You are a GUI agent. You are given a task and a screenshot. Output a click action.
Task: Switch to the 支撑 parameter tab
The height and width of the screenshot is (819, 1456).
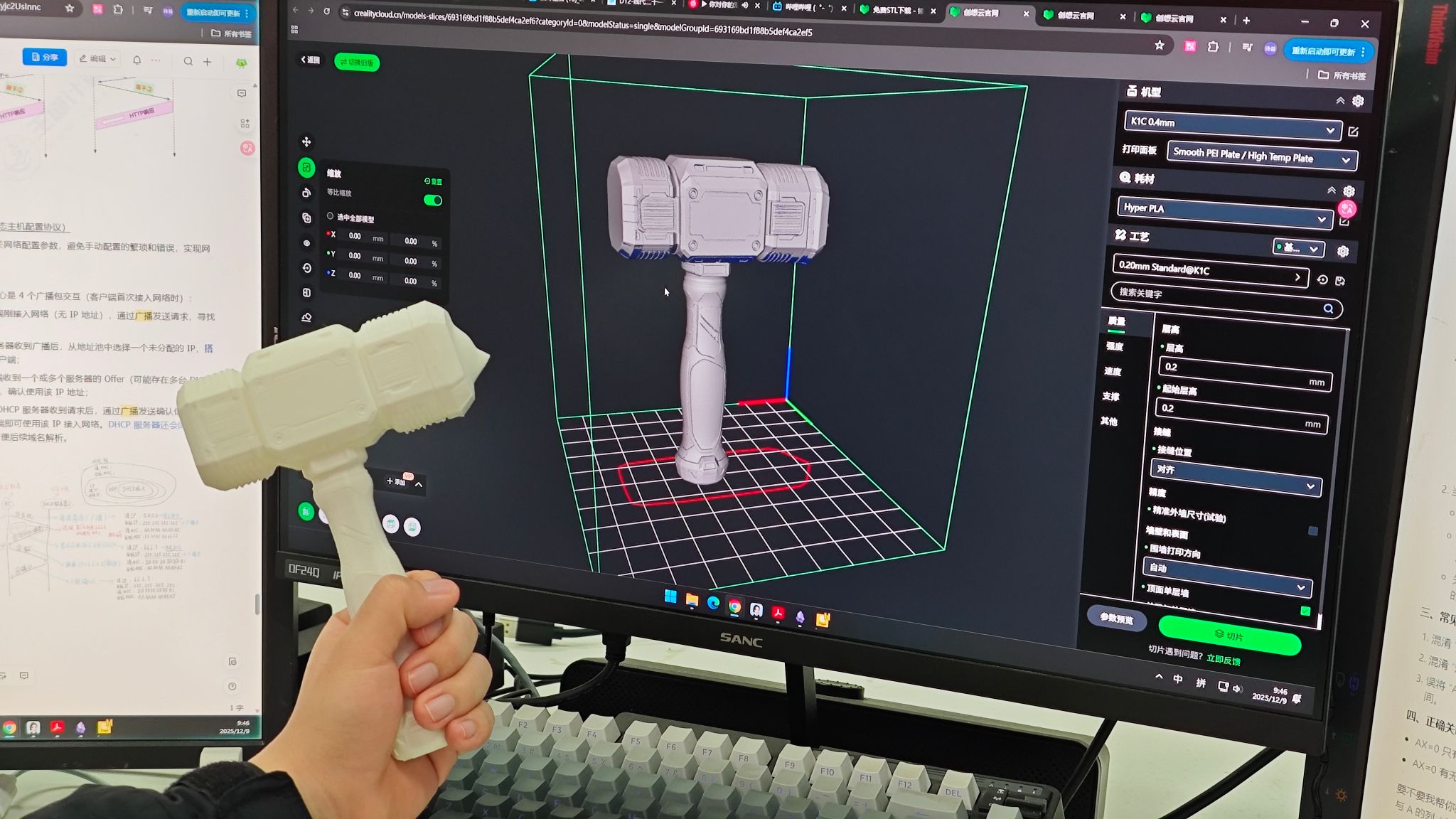click(1110, 396)
